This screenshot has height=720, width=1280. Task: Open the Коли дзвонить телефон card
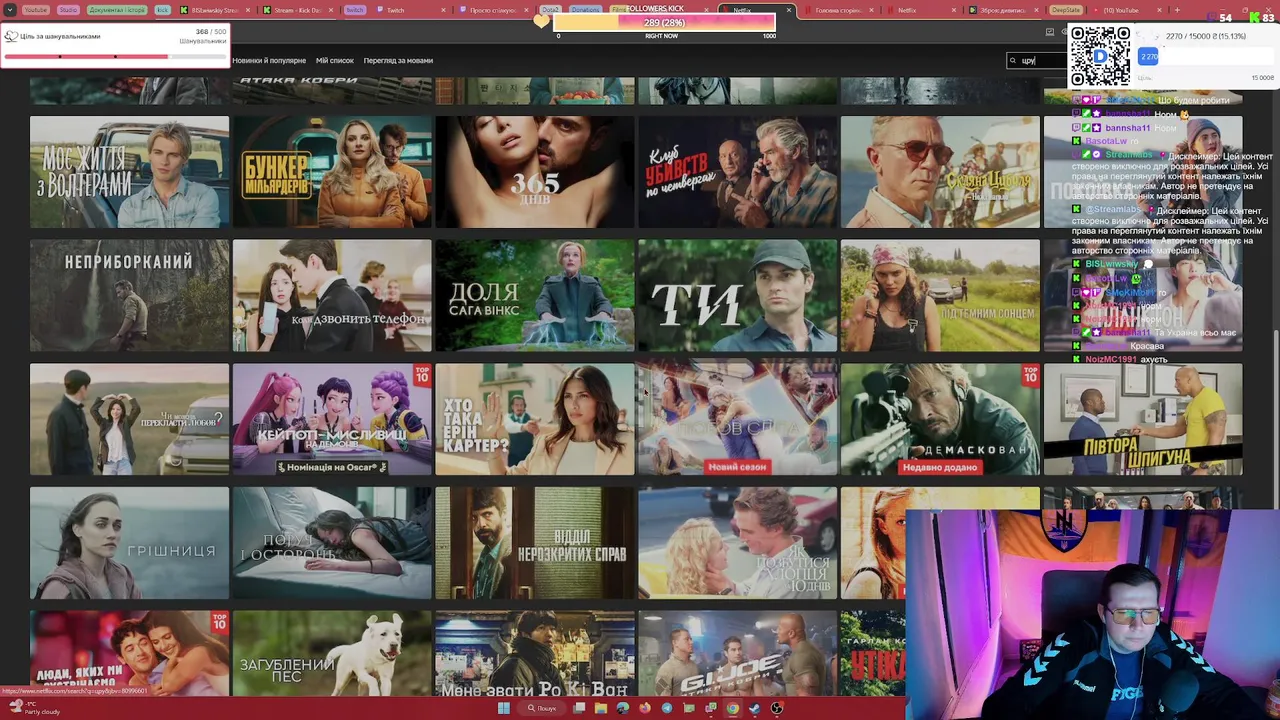pos(332,295)
